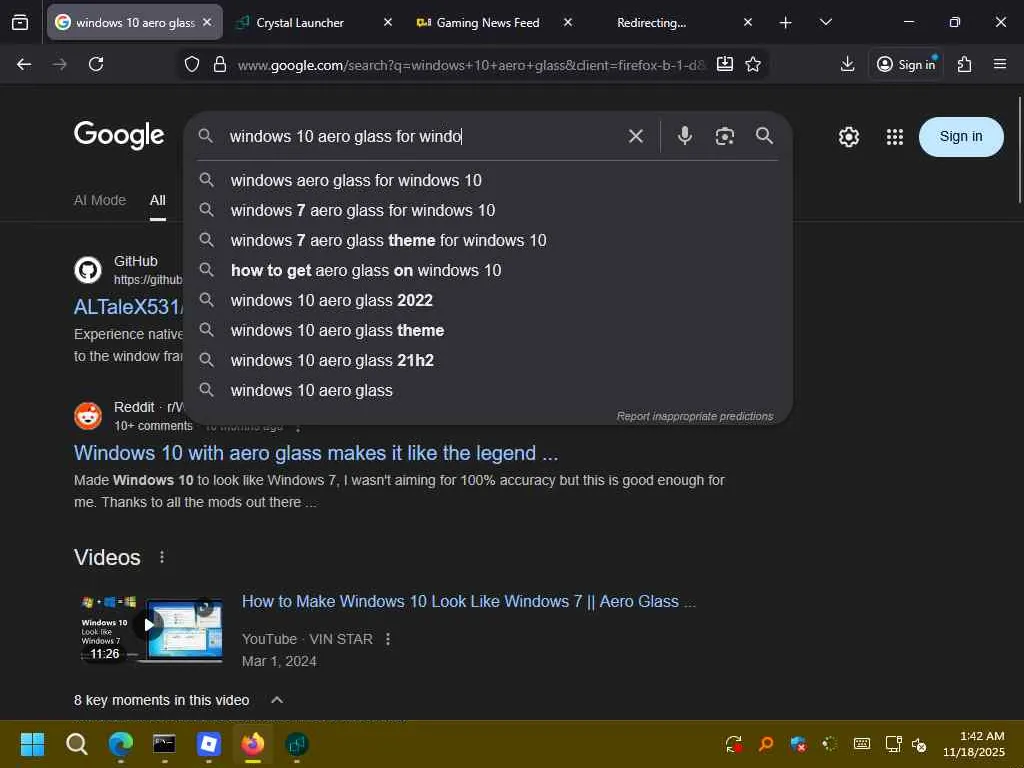Open the orange magnifier tray icon
The height and width of the screenshot is (768, 1024).
[765, 743]
